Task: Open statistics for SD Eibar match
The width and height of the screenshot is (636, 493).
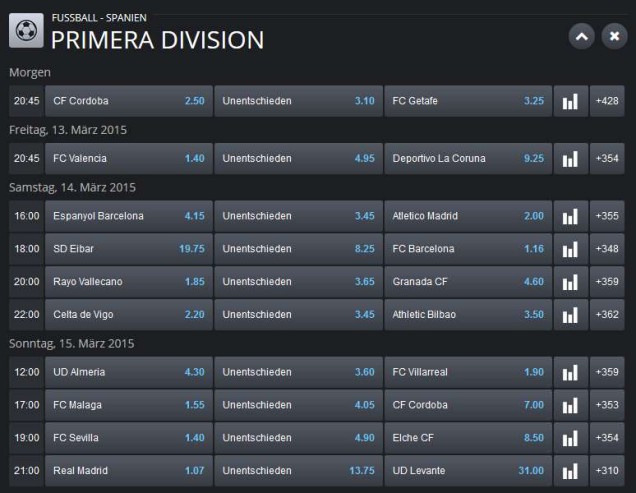Action: point(570,249)
